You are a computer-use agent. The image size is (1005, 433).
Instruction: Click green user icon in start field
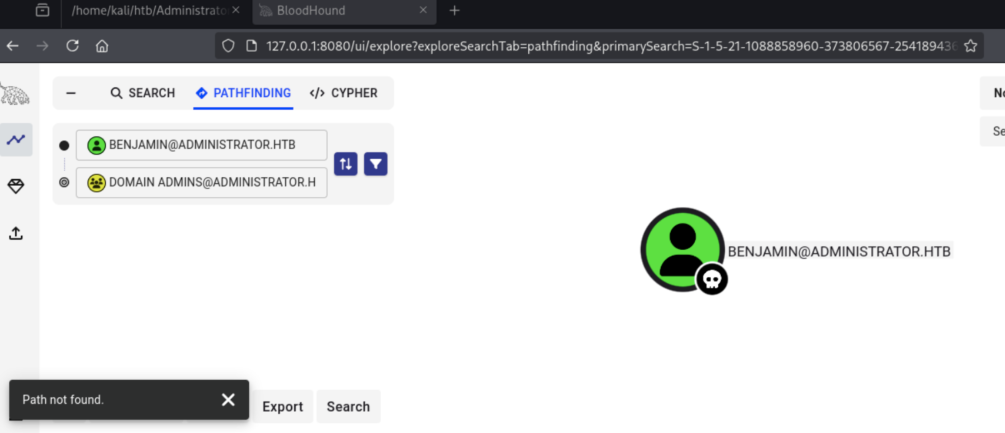point(96,145)
